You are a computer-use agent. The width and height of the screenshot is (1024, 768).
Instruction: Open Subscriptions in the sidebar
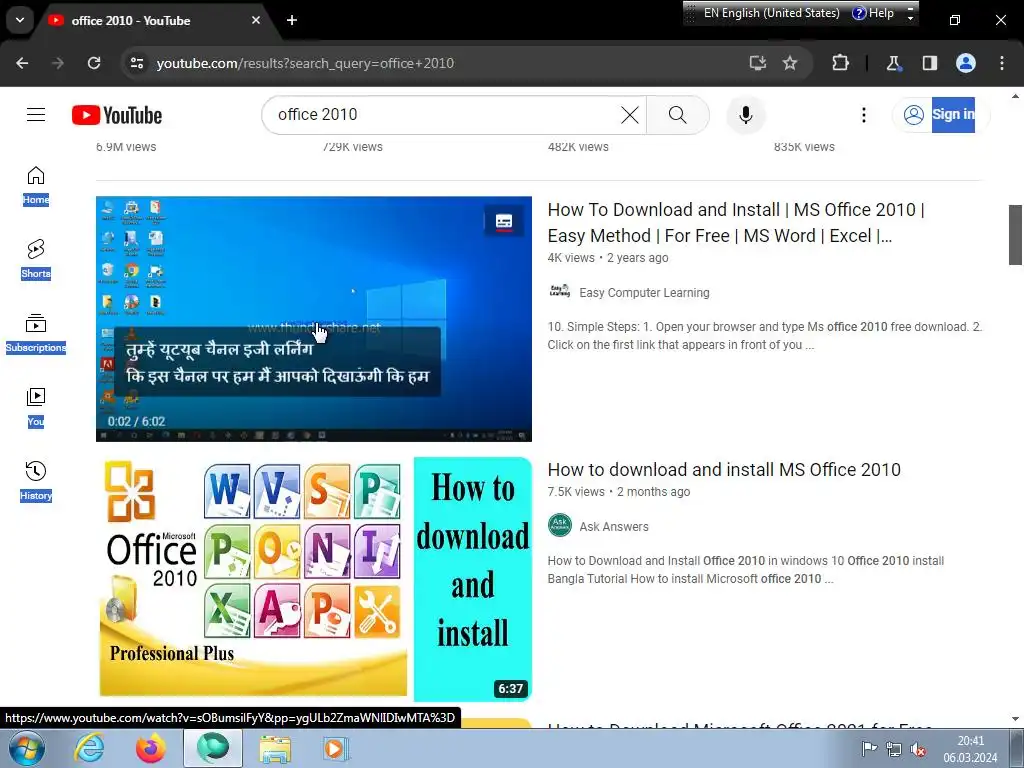click(x=36, y=333)
